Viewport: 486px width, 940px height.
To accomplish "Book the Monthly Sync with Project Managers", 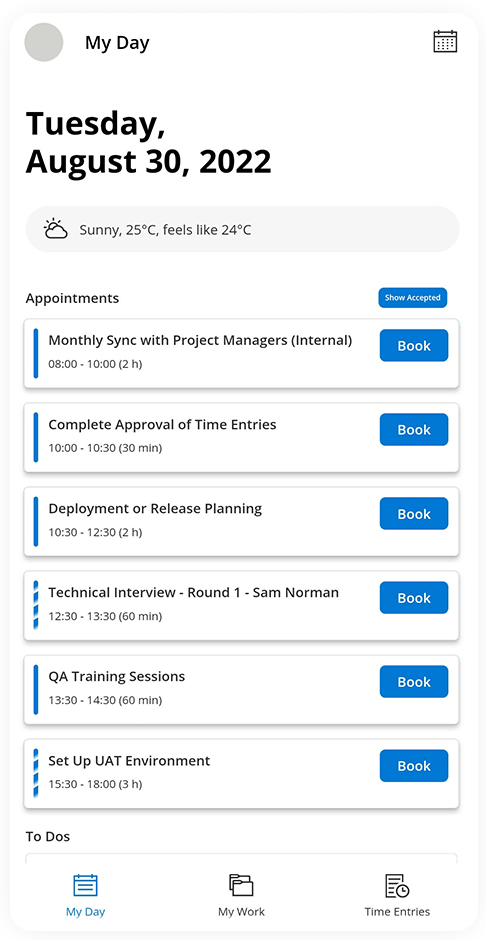I will (x=413, y=345).
